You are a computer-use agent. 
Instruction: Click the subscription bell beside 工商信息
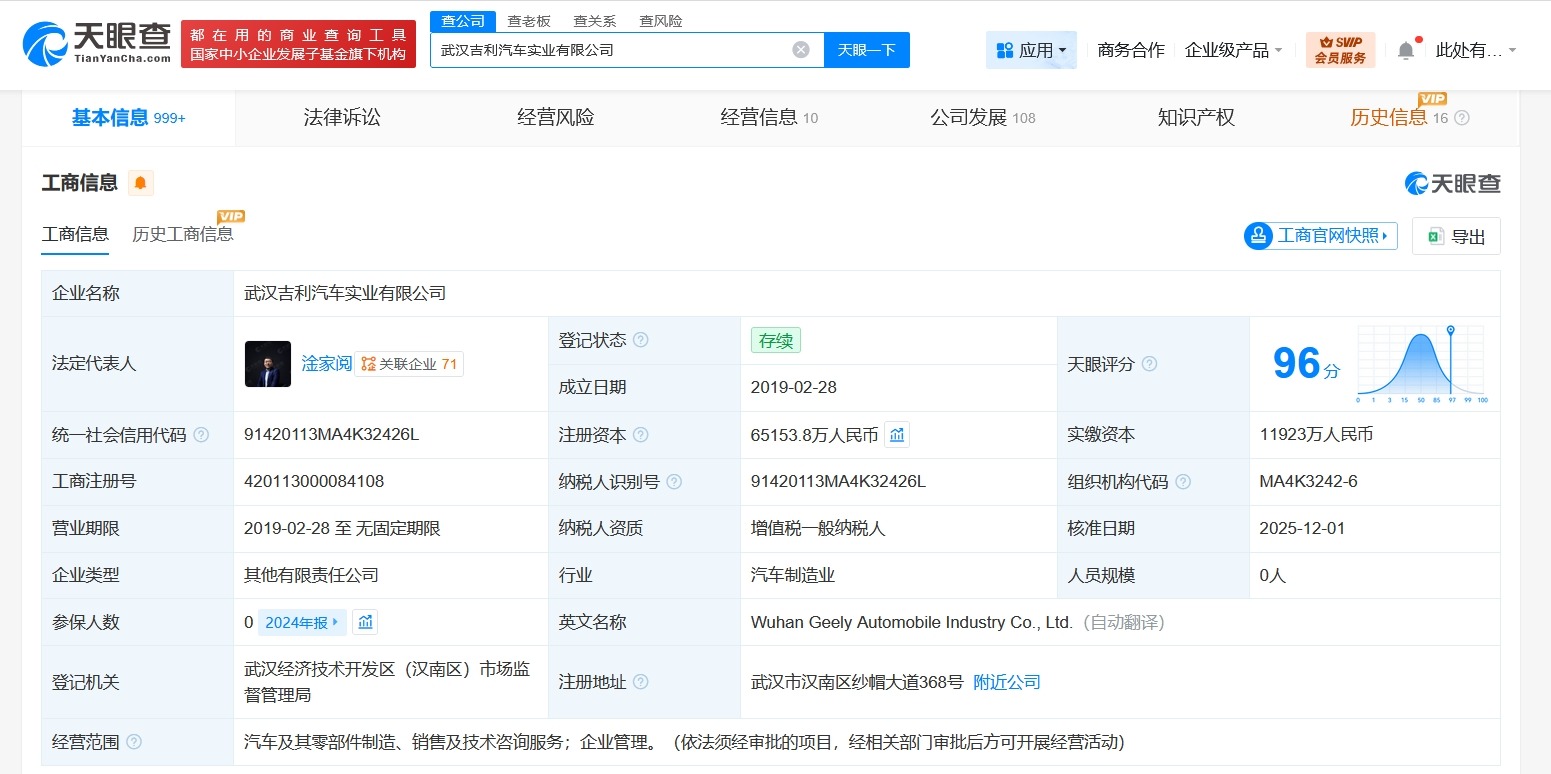pyautogui.click(x=140, y=182)
